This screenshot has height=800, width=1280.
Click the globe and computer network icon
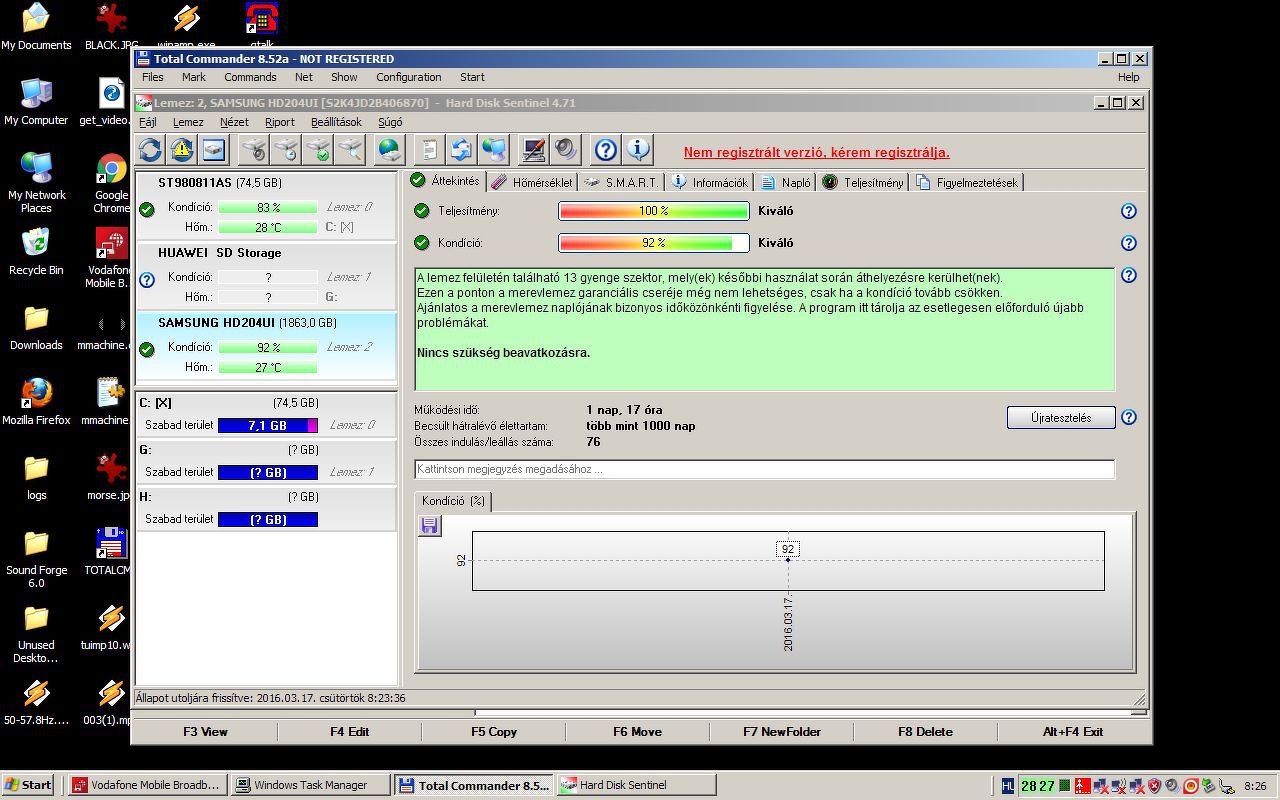(x=494, y=150)
